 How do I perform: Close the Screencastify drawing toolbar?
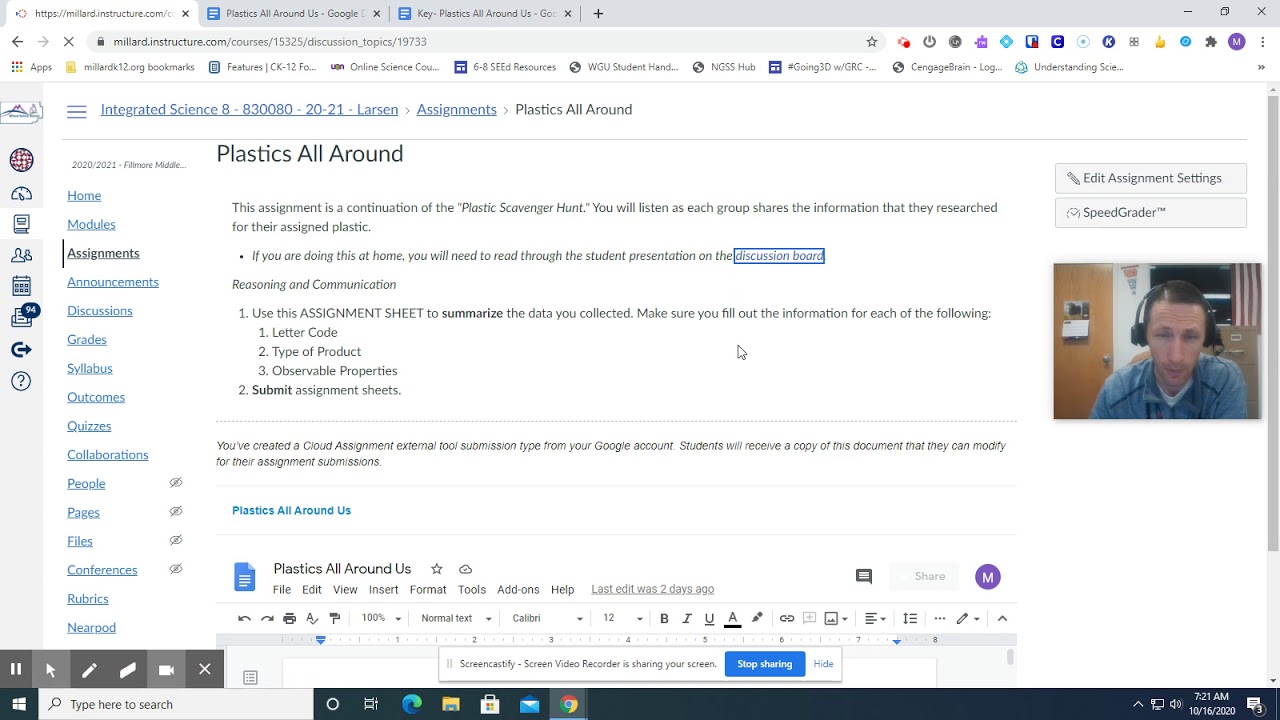(x=204, y=669)
